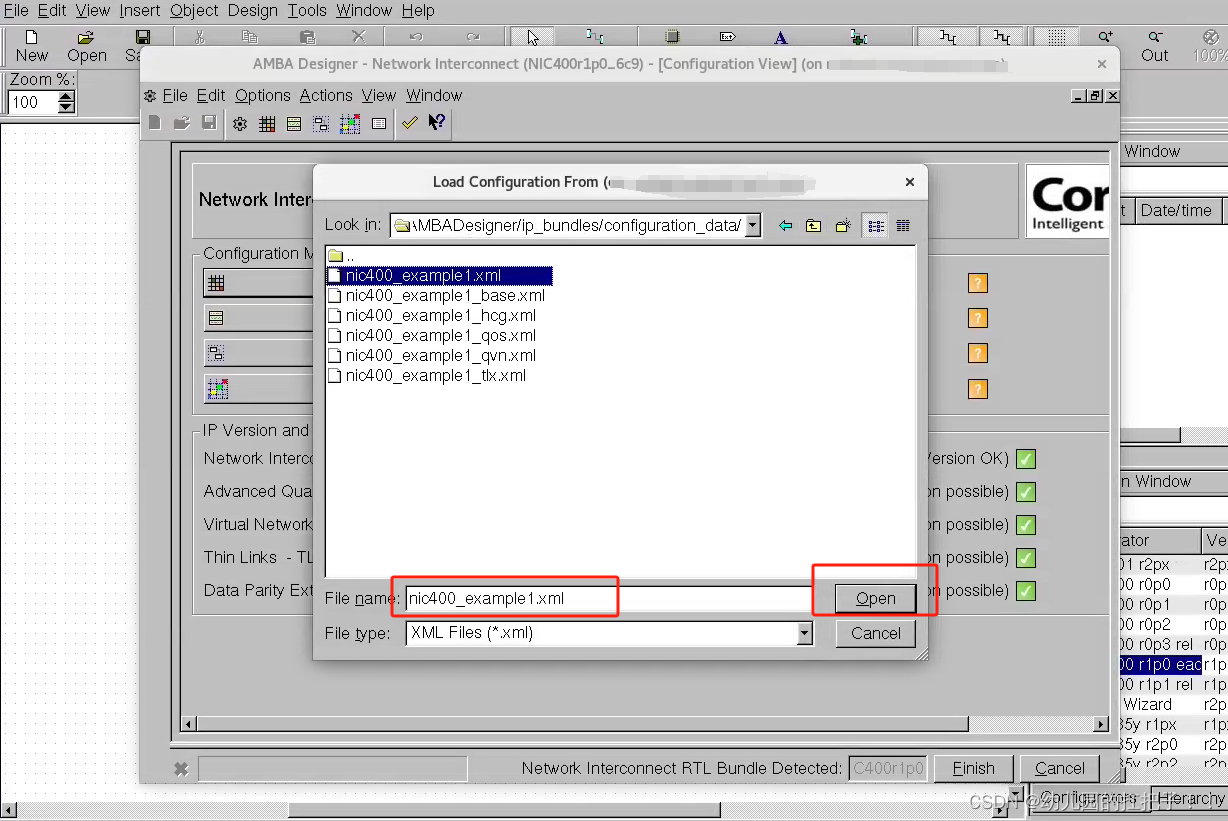Viewport: 1228px width, 821px height.
Task: Navigate up one directory level
Action: [813, 225]
